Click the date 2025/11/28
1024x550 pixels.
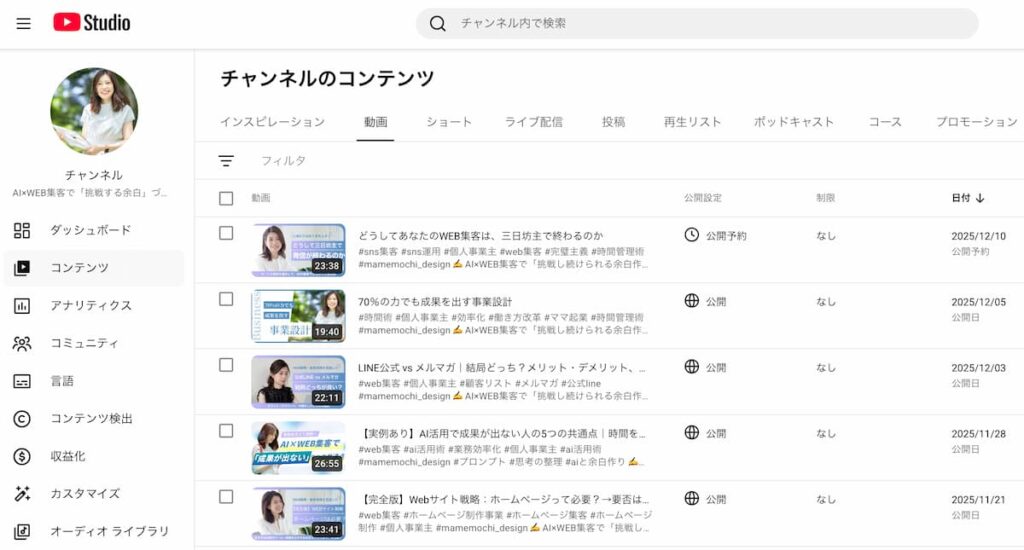[x=978, y=434]
